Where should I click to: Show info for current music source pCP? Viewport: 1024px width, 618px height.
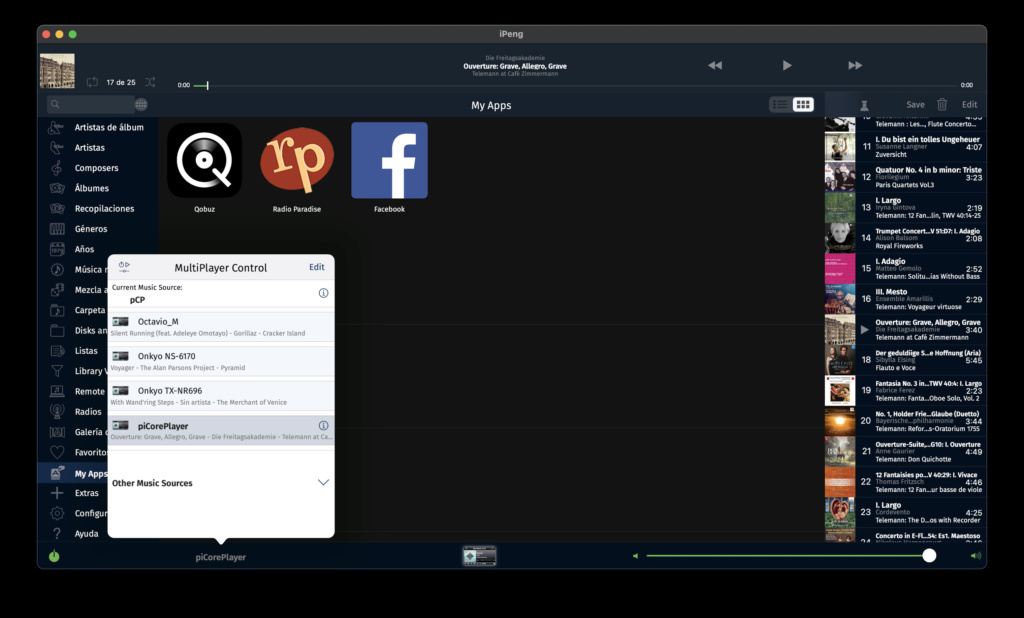click(323, 293)
